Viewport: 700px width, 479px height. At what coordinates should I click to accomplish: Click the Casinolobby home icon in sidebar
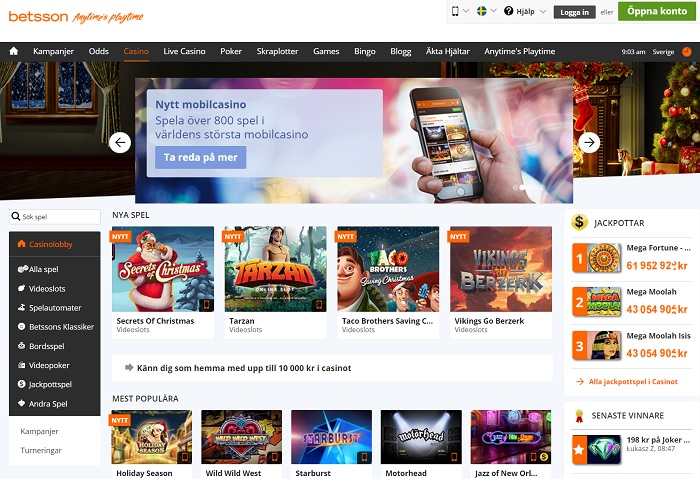(21, 244)
